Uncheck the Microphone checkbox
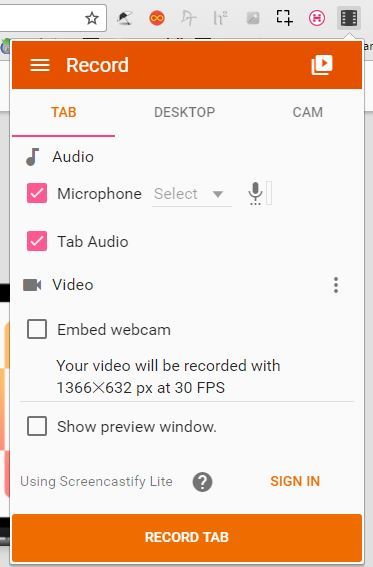This screenshot has height=567, width=373. [37, 193]
